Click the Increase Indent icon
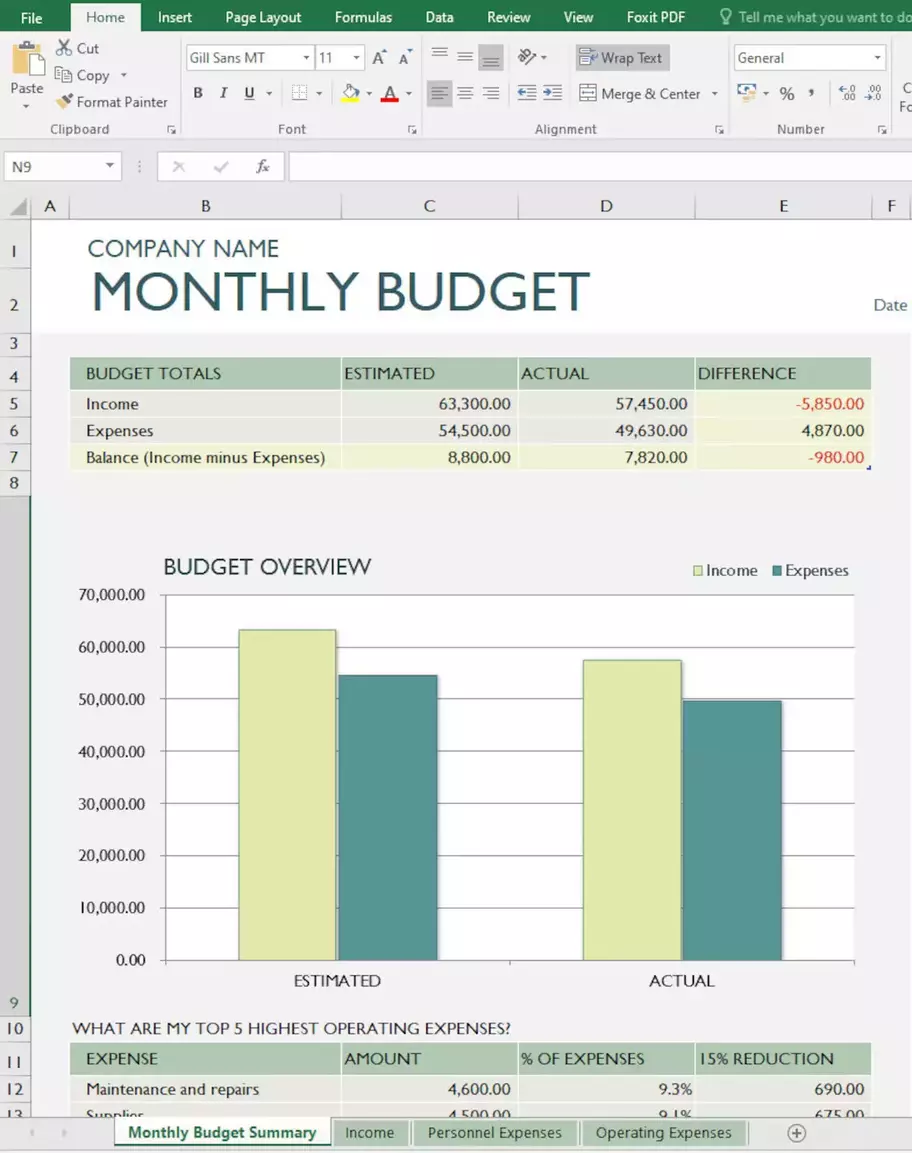The width and height of the screenshot is (912, 1153). point(557,93)
